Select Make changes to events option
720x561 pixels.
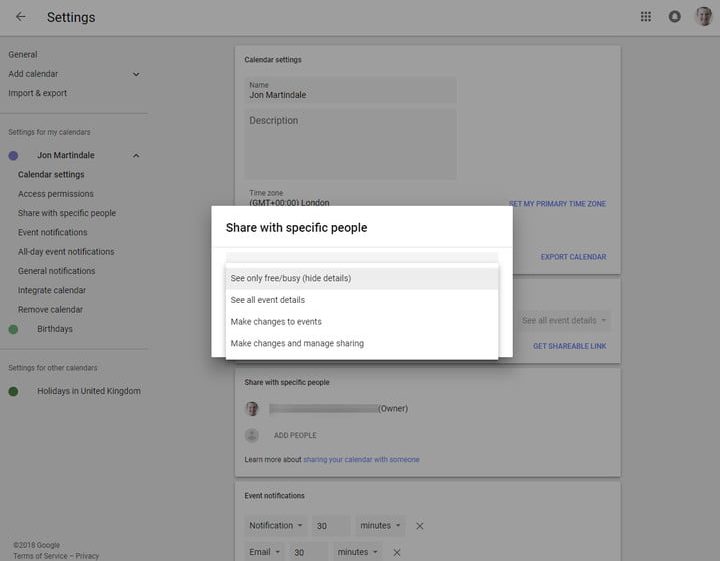click(362, 322)
